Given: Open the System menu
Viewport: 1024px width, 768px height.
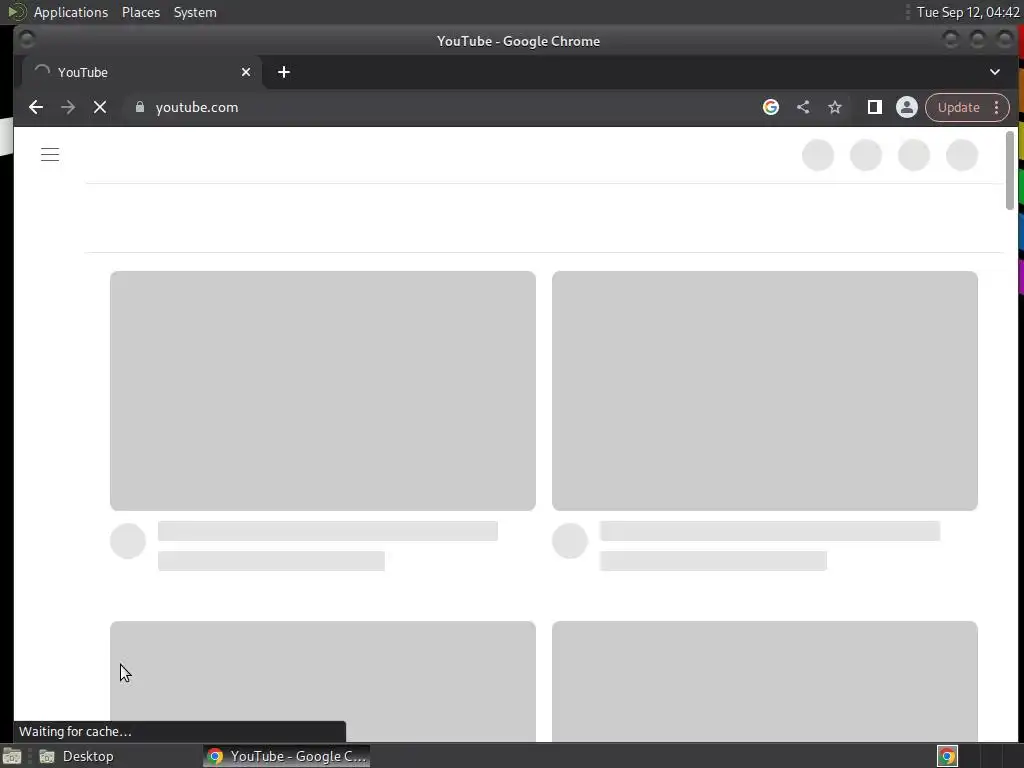Looking at the screenshot, I should 195,12.
